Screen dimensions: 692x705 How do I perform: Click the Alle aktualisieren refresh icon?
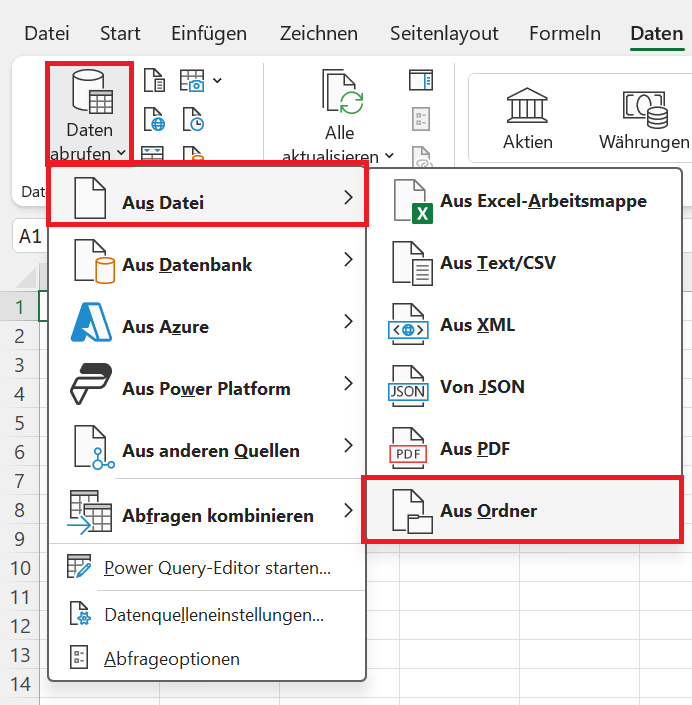343,92
